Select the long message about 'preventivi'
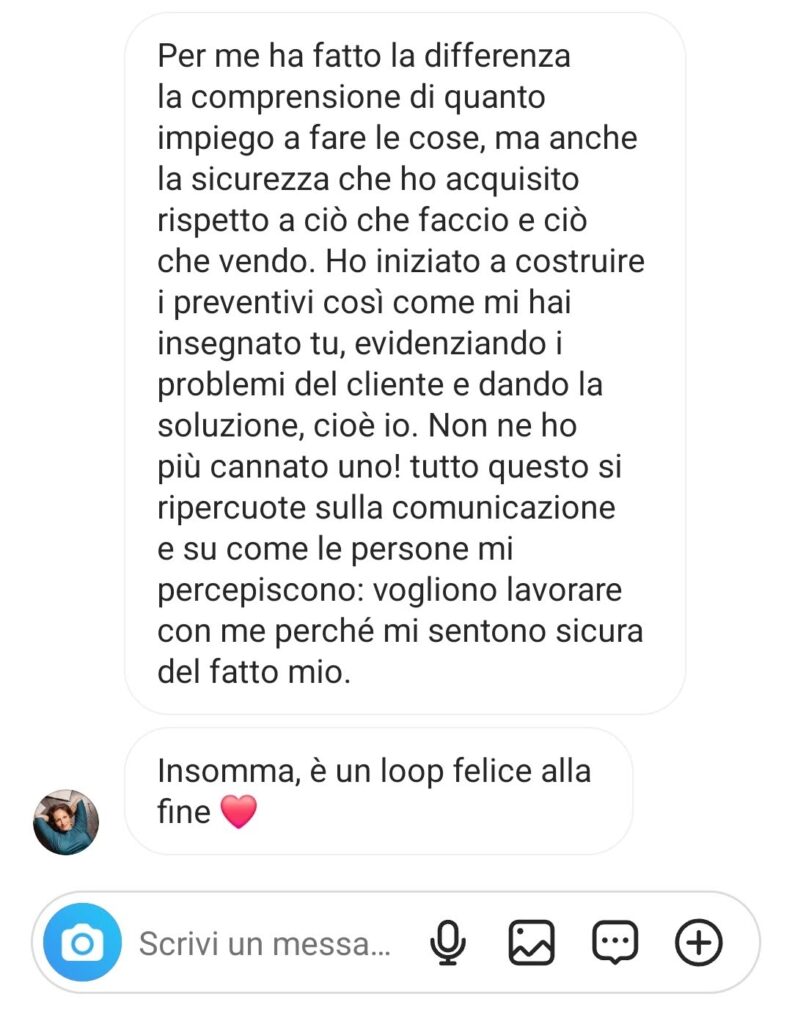Image resolution: width=792 pixels, height=1024 pixels. click(405, 363)
